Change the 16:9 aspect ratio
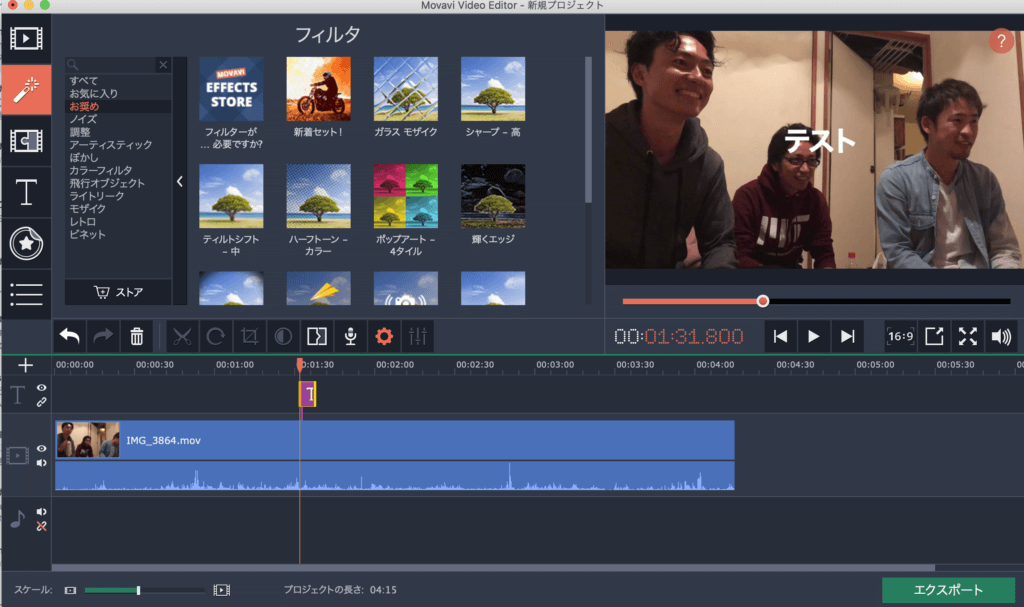 point(901,336)
